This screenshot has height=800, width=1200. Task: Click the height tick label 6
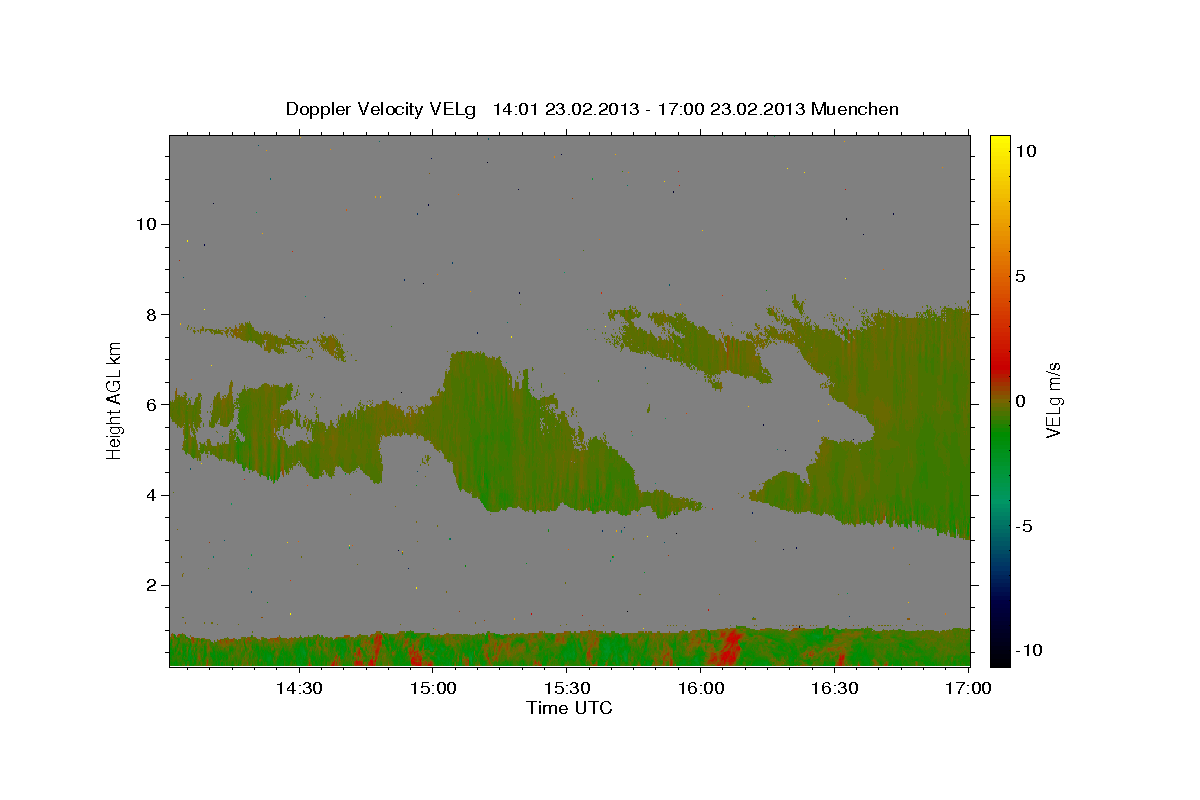[150, 404]
